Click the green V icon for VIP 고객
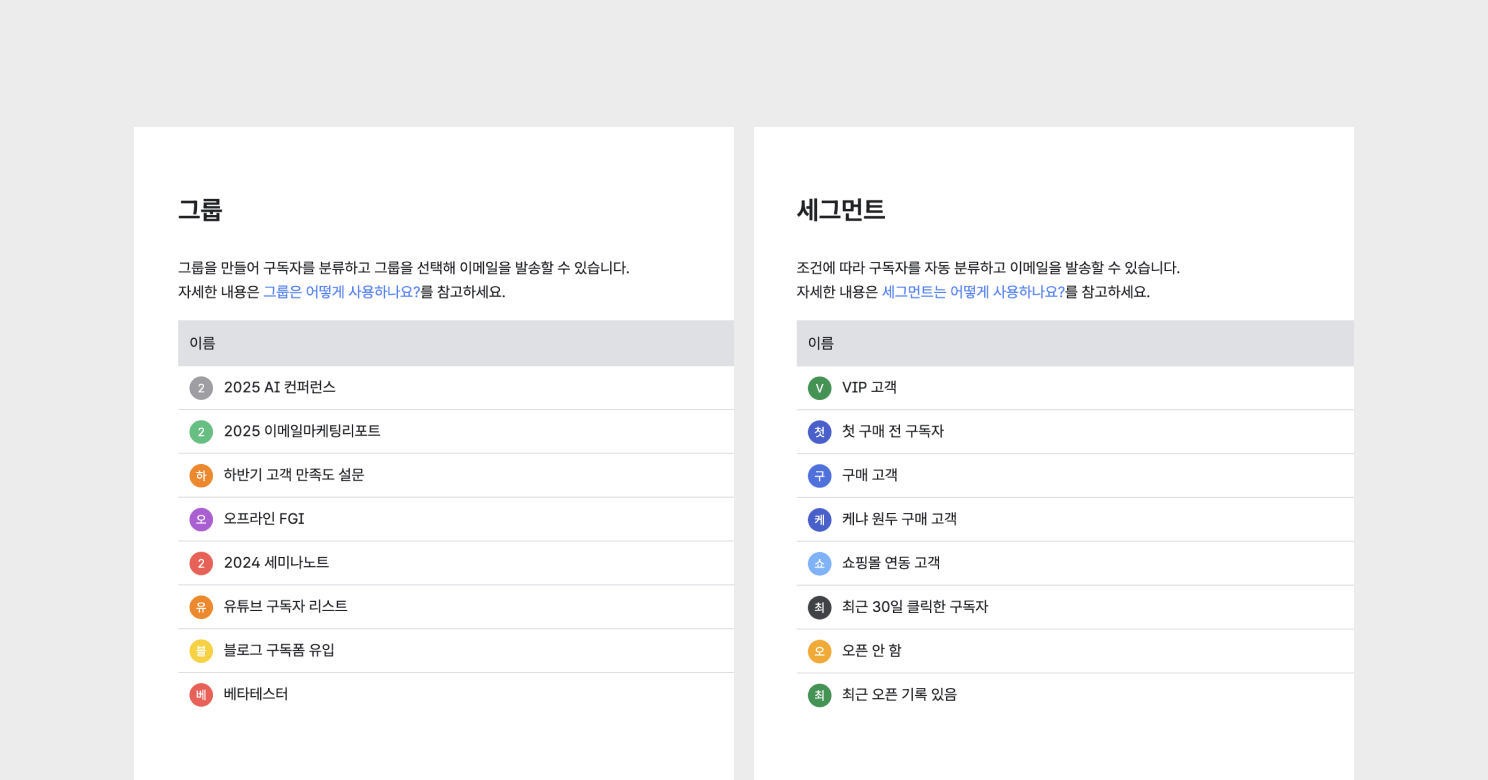This screenshot has height=780, width=1488. click(x=819, y=388)
